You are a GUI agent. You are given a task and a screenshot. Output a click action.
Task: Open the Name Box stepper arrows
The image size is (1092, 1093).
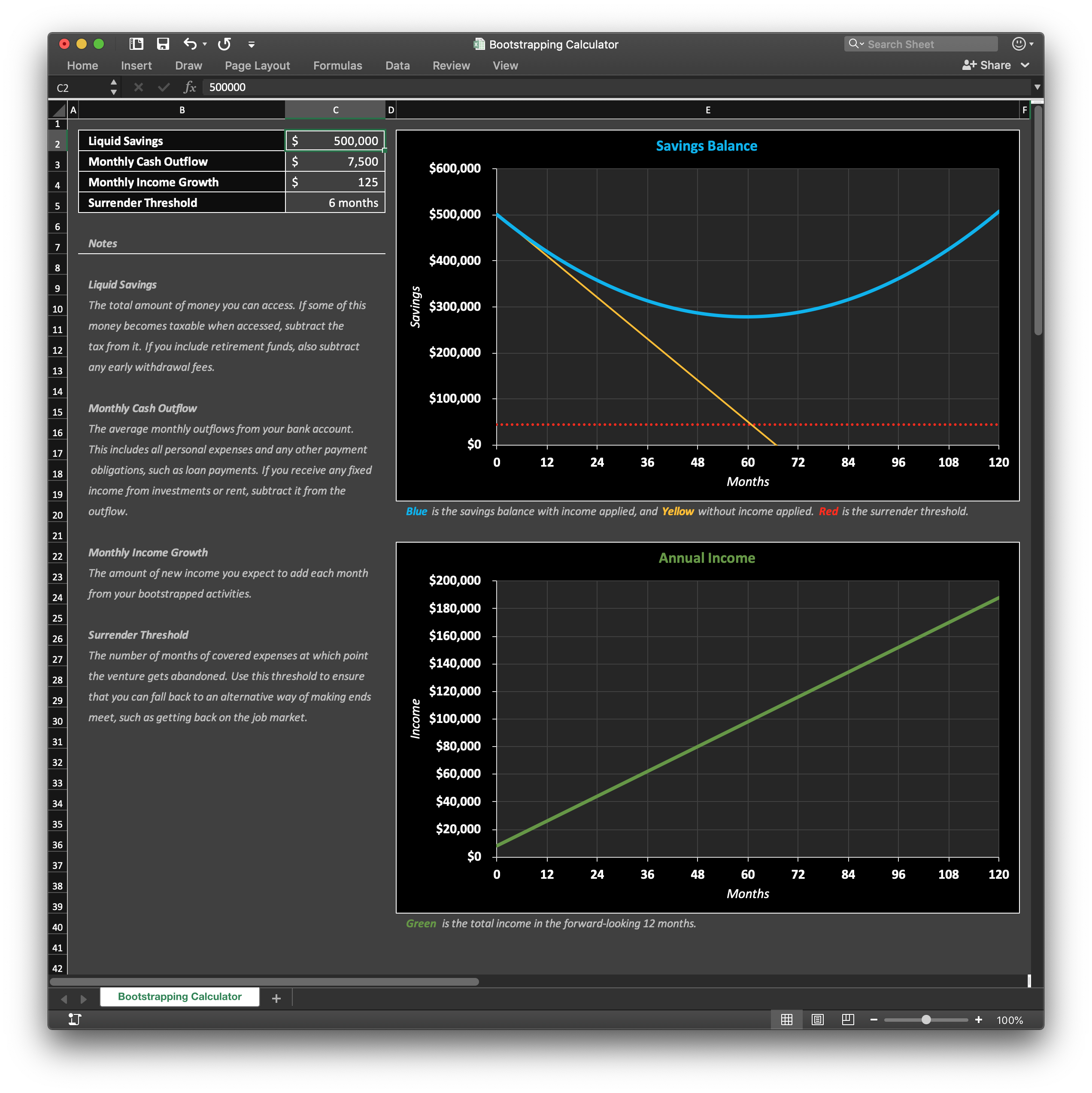(x=113, y=87)
